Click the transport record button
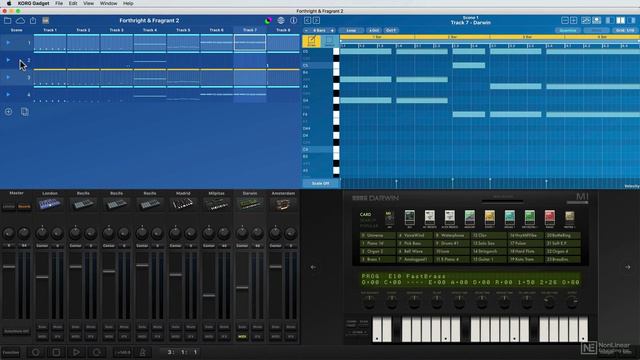Screen dimensions: 640x360 coord(36,352)
